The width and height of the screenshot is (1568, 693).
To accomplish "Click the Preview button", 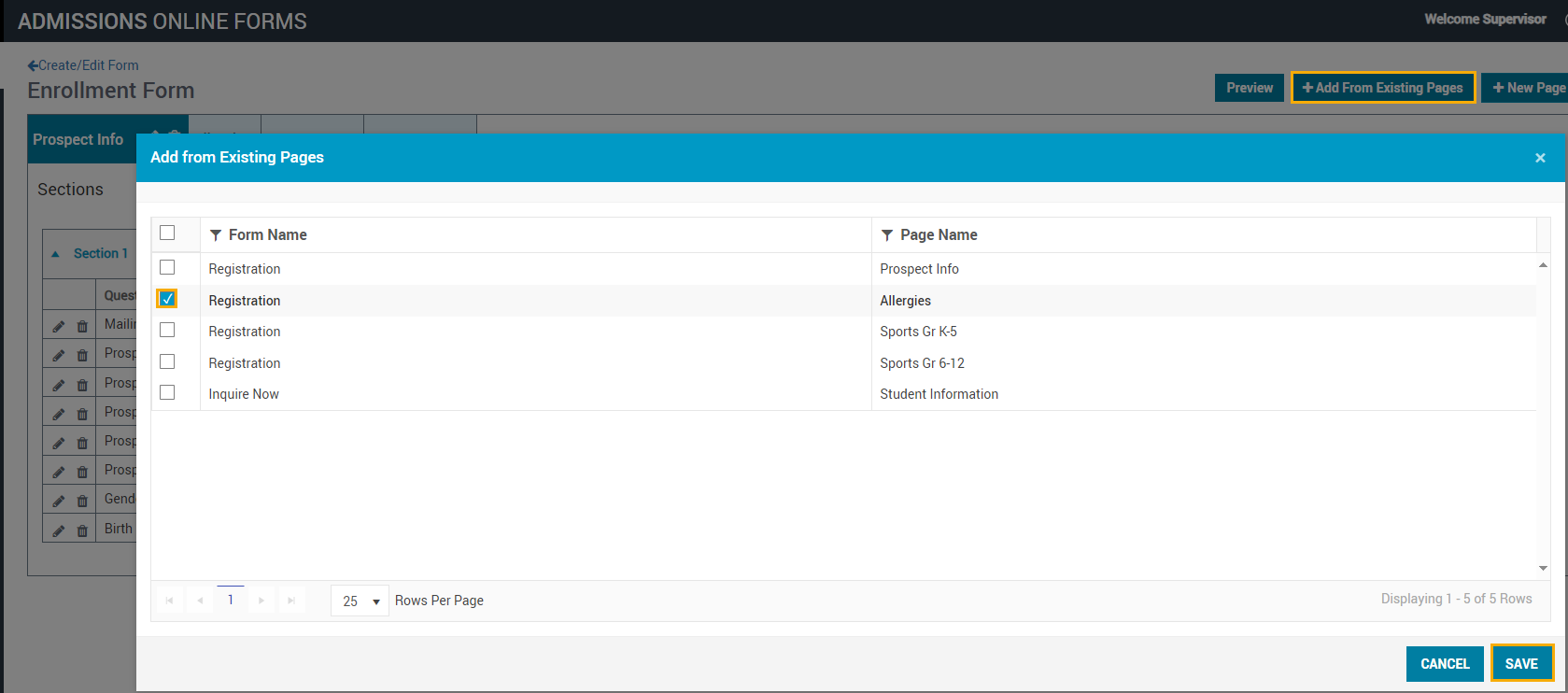I will coord(1250,88).
